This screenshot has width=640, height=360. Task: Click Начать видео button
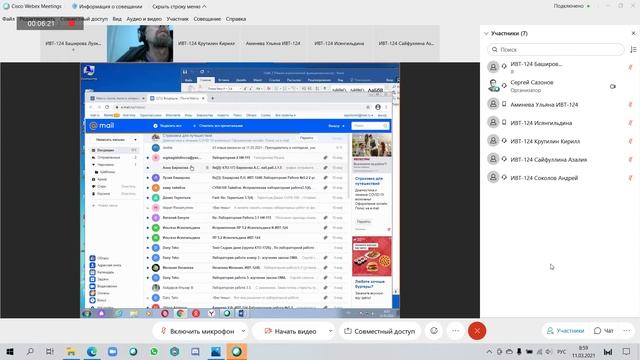290,331
